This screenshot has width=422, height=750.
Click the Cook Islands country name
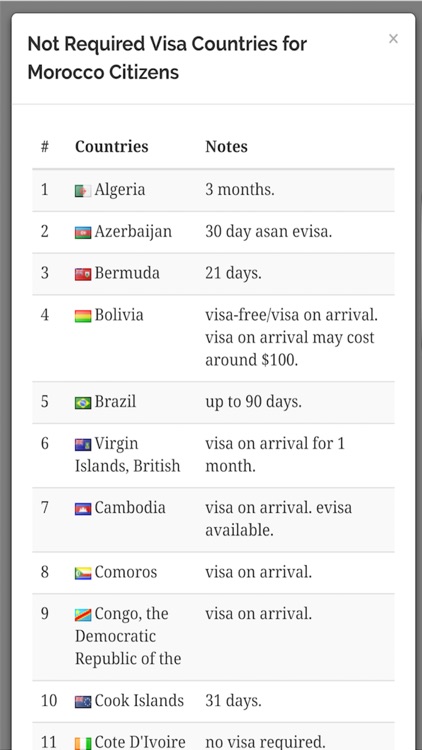tap(139, 700)
